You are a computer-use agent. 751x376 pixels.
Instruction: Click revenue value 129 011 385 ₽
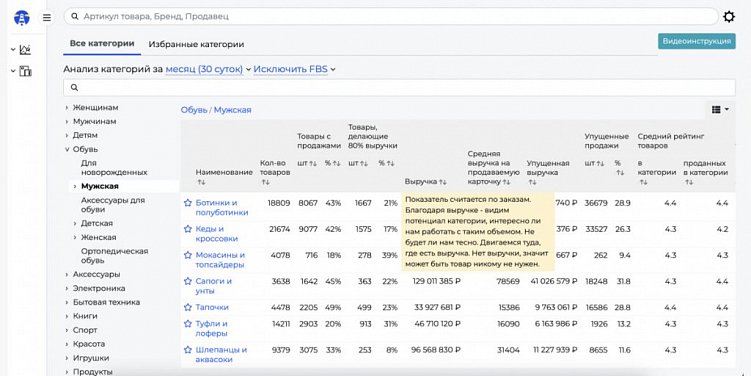coord(436,281)
